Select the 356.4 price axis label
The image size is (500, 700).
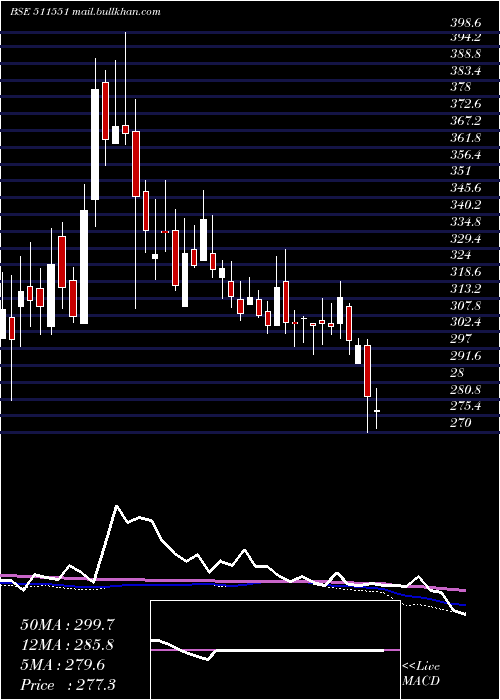pyautogui.click(x=466, y=155)
